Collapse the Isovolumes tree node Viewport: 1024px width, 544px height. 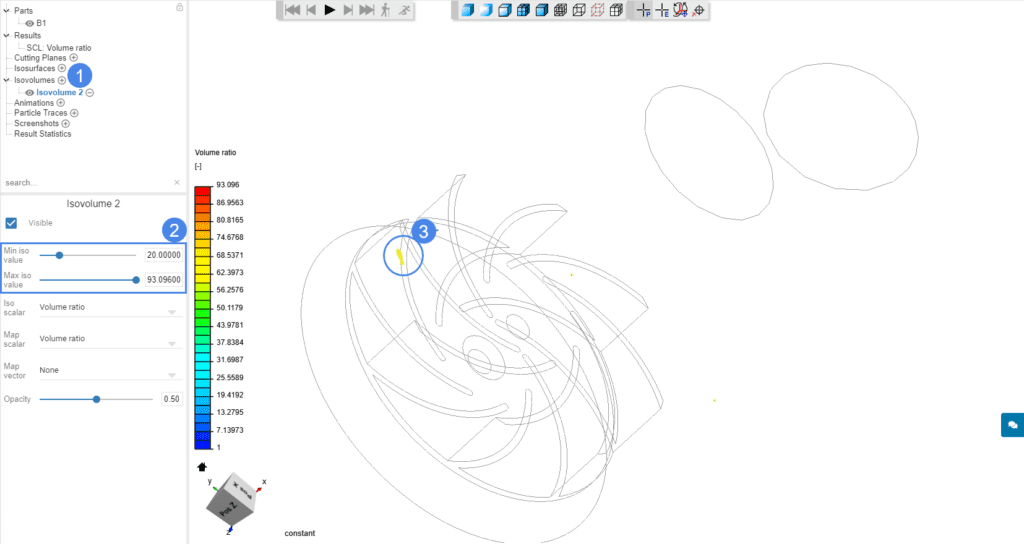coord(7,80)
